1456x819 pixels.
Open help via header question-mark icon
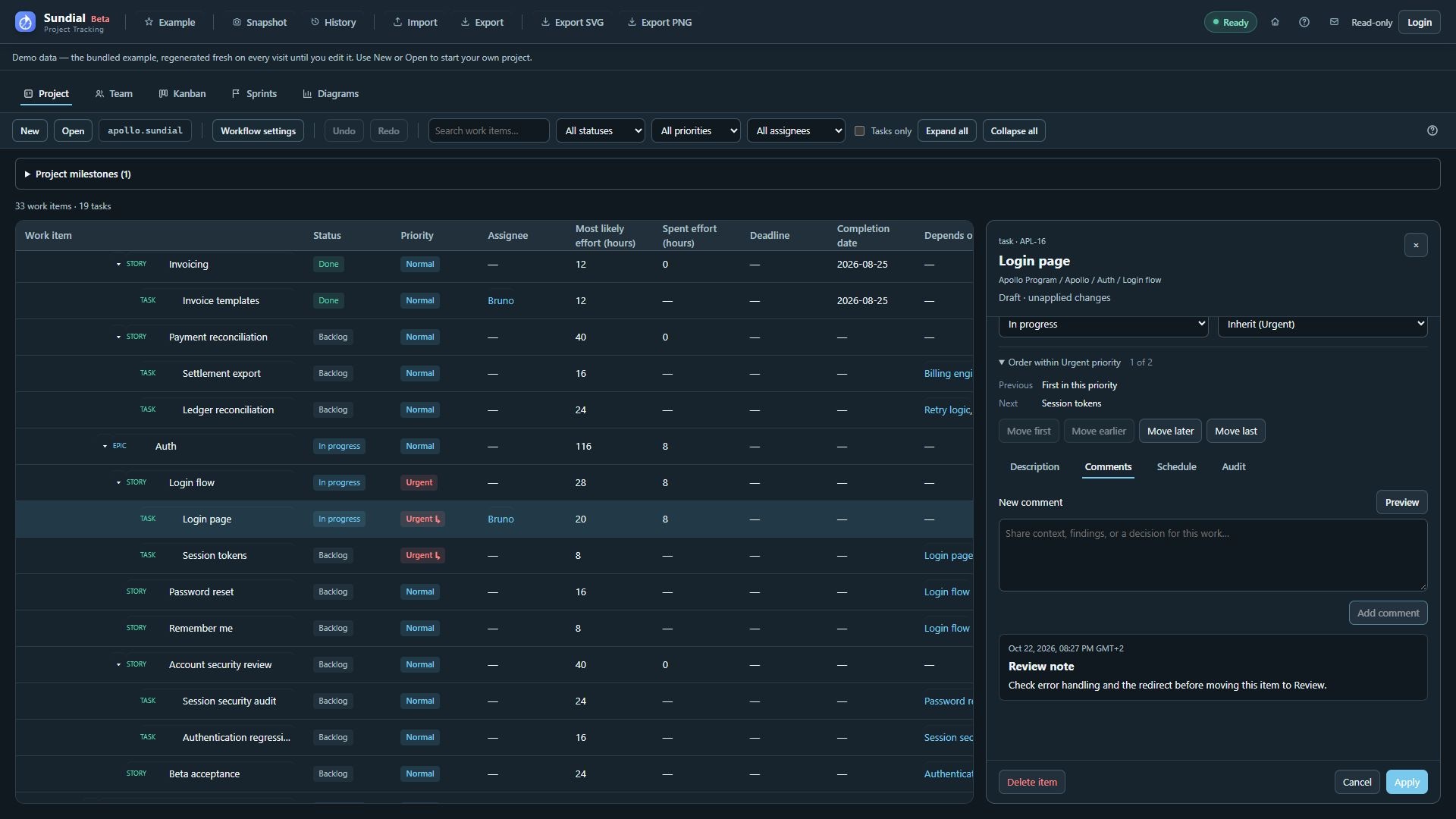pos(1304,22)
